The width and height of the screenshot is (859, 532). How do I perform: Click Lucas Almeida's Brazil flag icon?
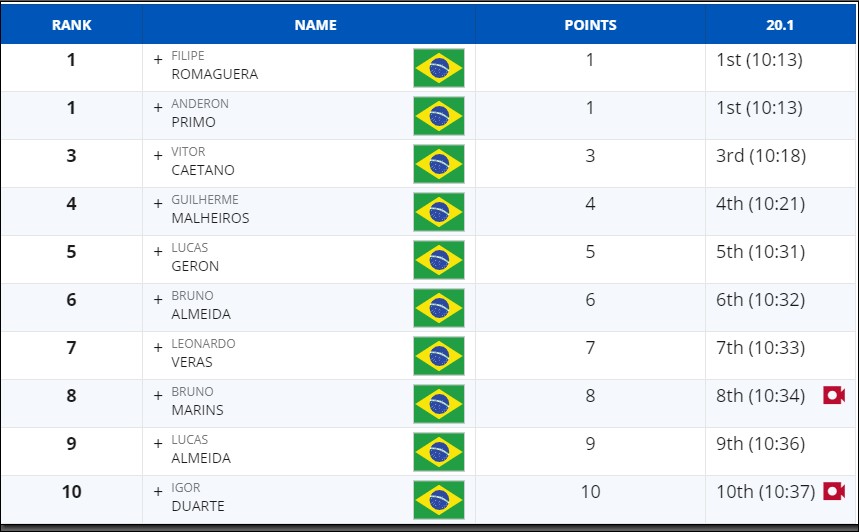pyautogui.click(x=439, y=451)
